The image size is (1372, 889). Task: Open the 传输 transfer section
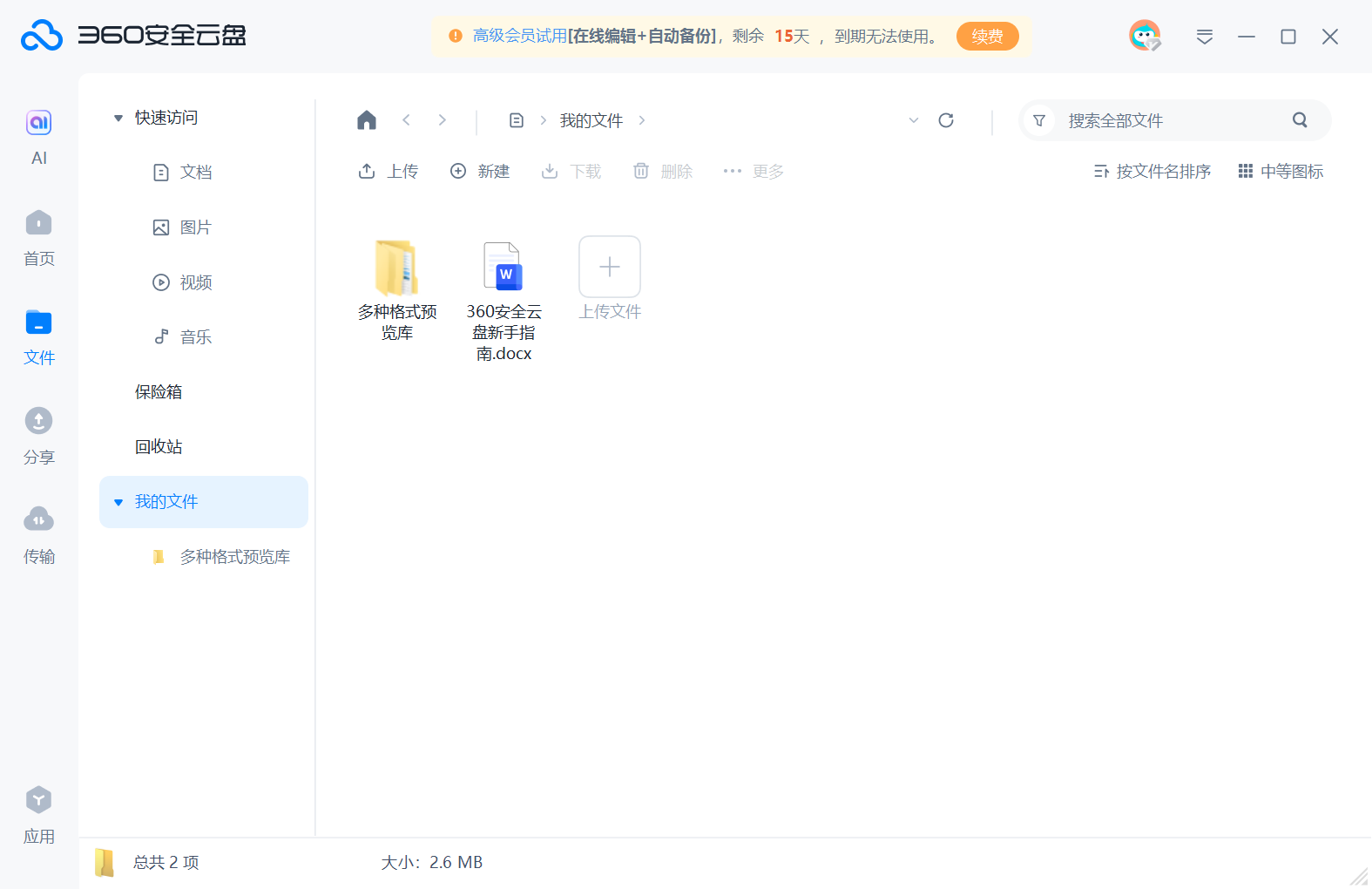39,535
